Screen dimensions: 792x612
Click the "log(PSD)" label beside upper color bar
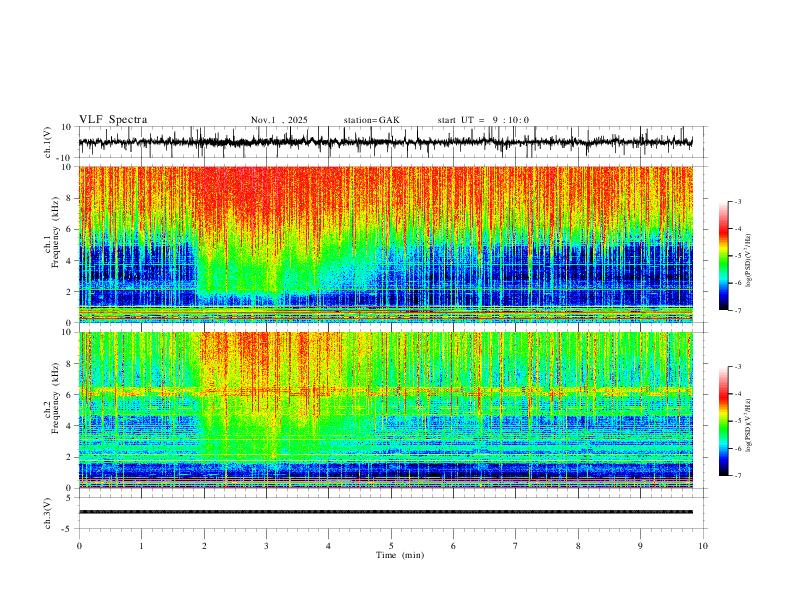tap(749, 261)
